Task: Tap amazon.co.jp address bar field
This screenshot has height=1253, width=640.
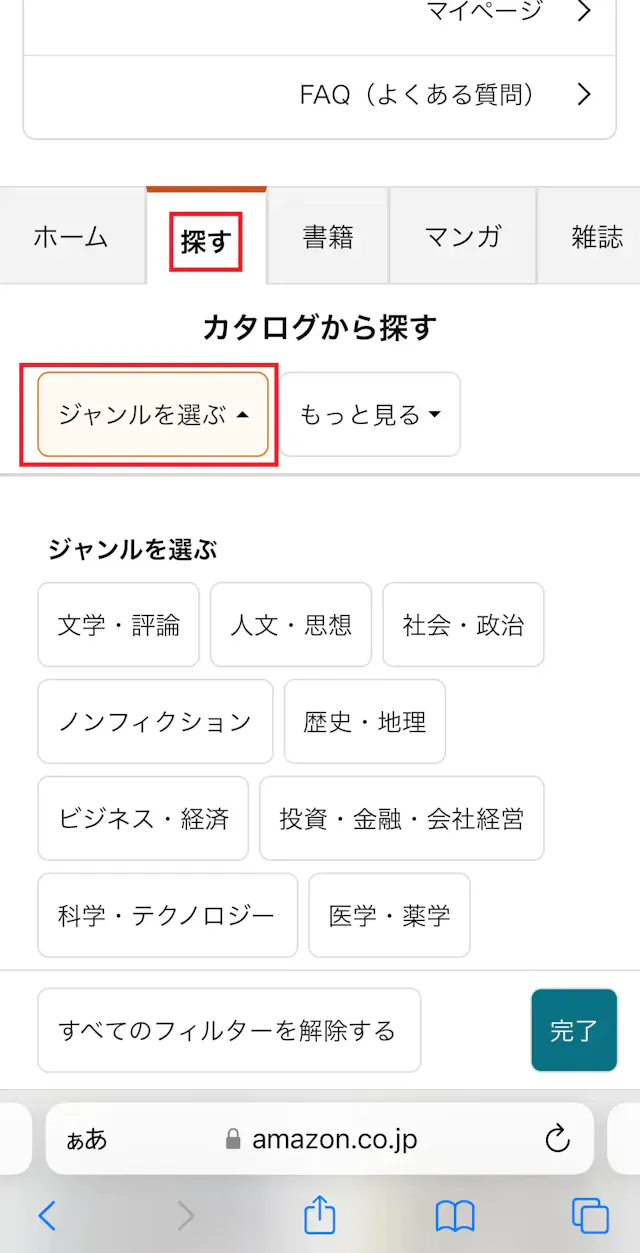Action: [334, 1138]
